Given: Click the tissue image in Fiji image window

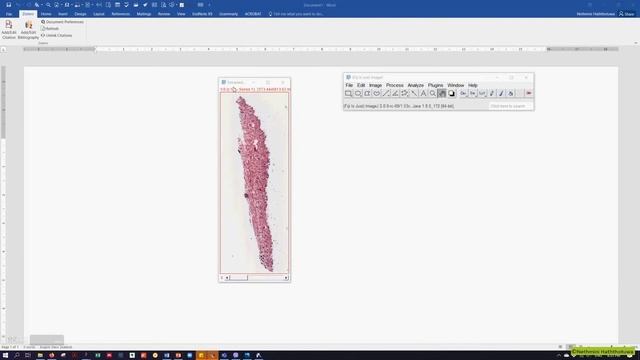Looking at the screenshot, I should (x=254, y=183).
